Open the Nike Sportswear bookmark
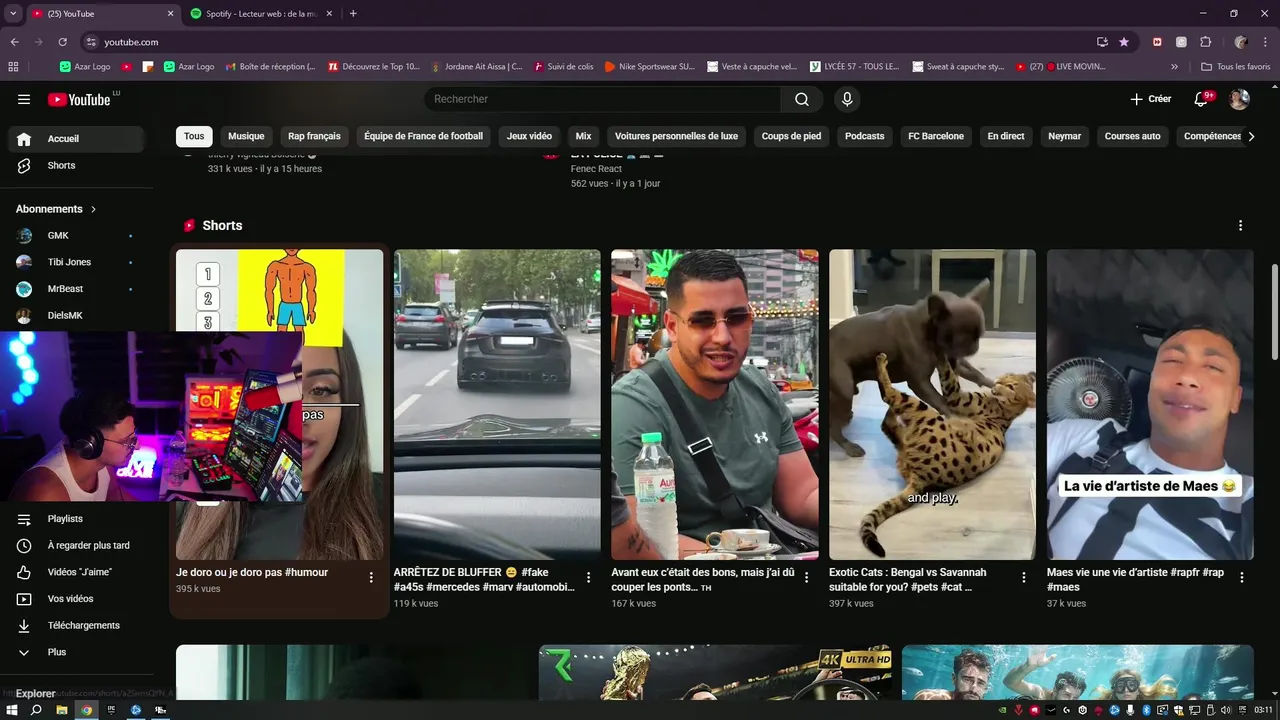 click(x=650, y=67)
